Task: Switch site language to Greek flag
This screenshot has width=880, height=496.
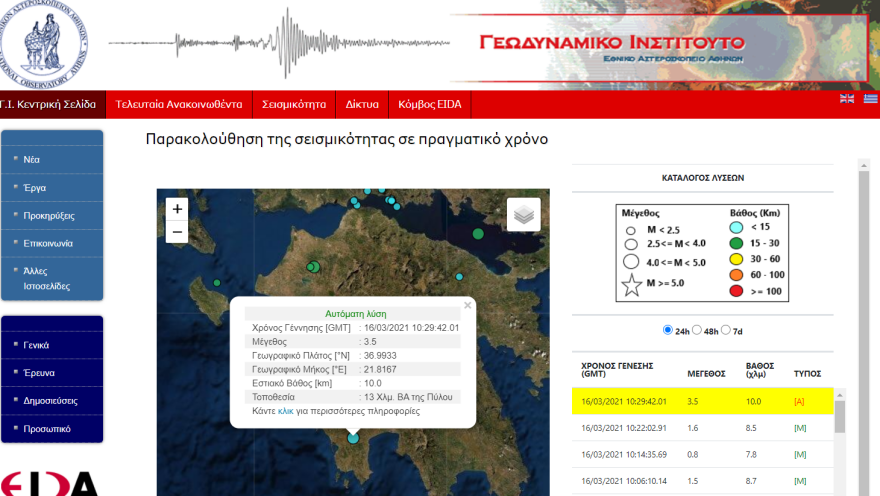Action: (x=870, y=99)
